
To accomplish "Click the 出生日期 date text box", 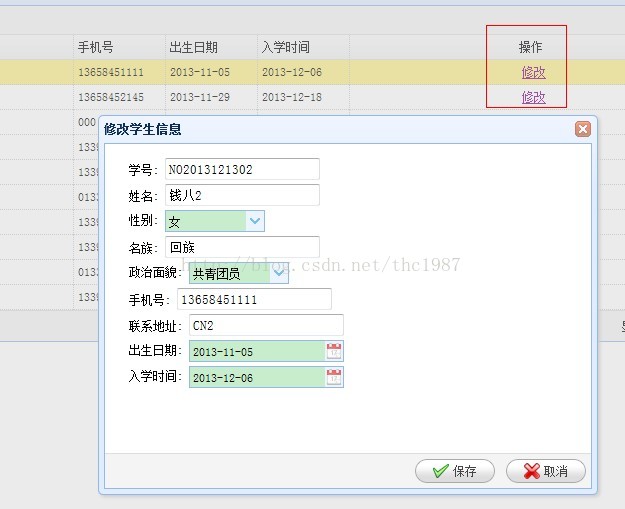I will pos(256,351).
